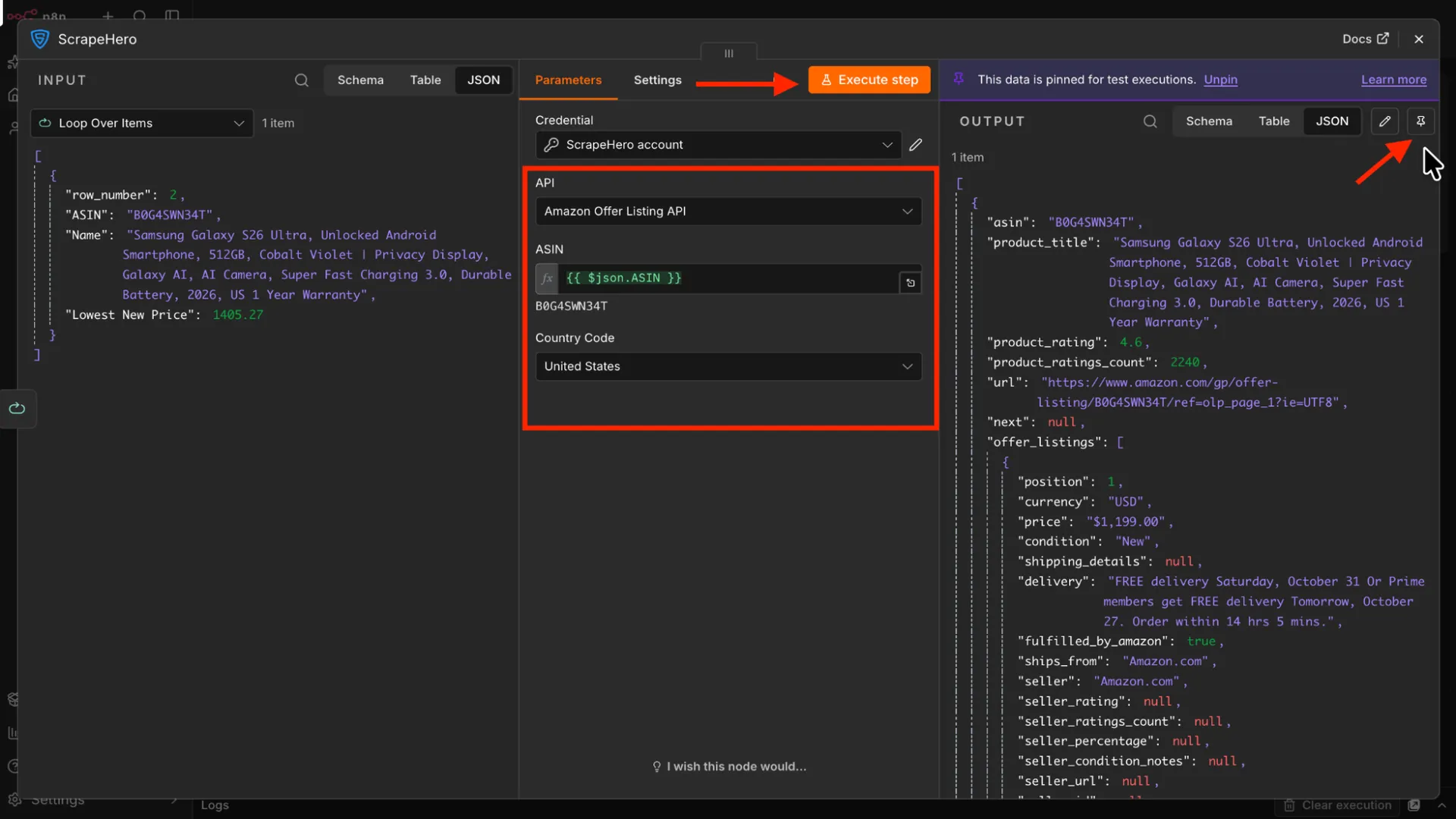Screen dimensions: 1456x819
Task: Switch output view to Schema
Action: point(1209,121)
